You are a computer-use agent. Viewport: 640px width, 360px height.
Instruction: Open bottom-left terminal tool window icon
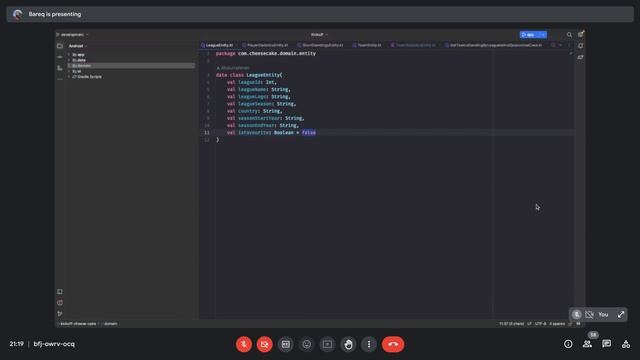[60, 292]
